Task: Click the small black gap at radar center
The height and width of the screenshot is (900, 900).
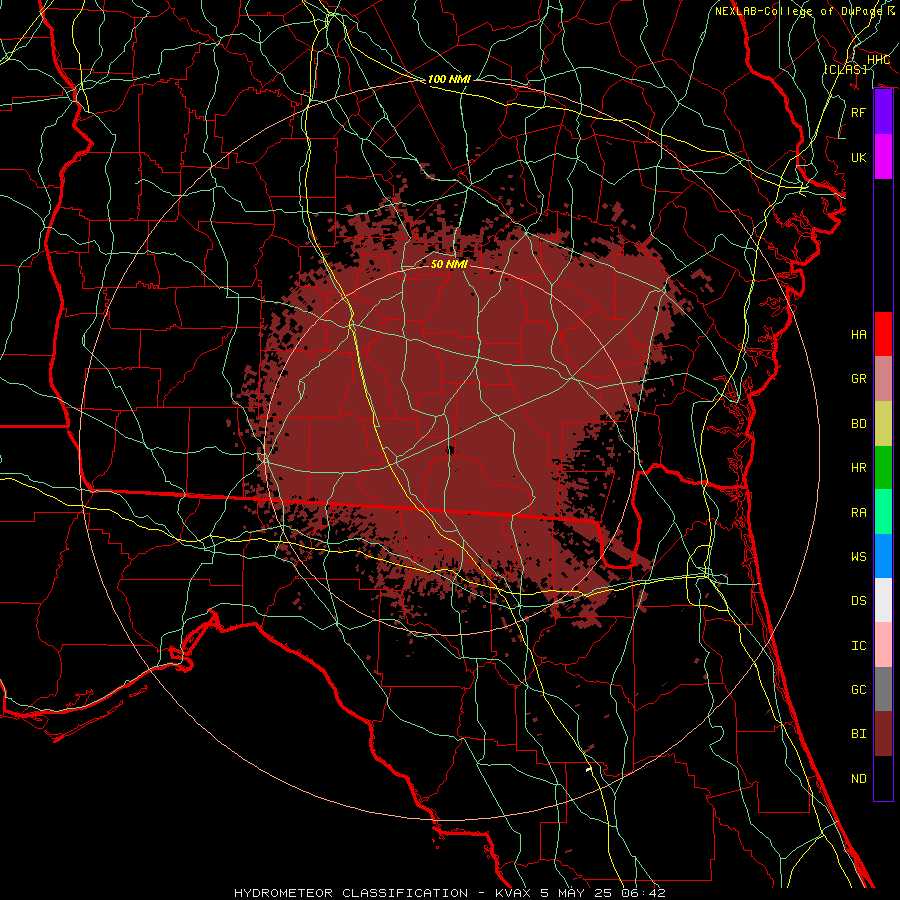Action: pos(450,451)
